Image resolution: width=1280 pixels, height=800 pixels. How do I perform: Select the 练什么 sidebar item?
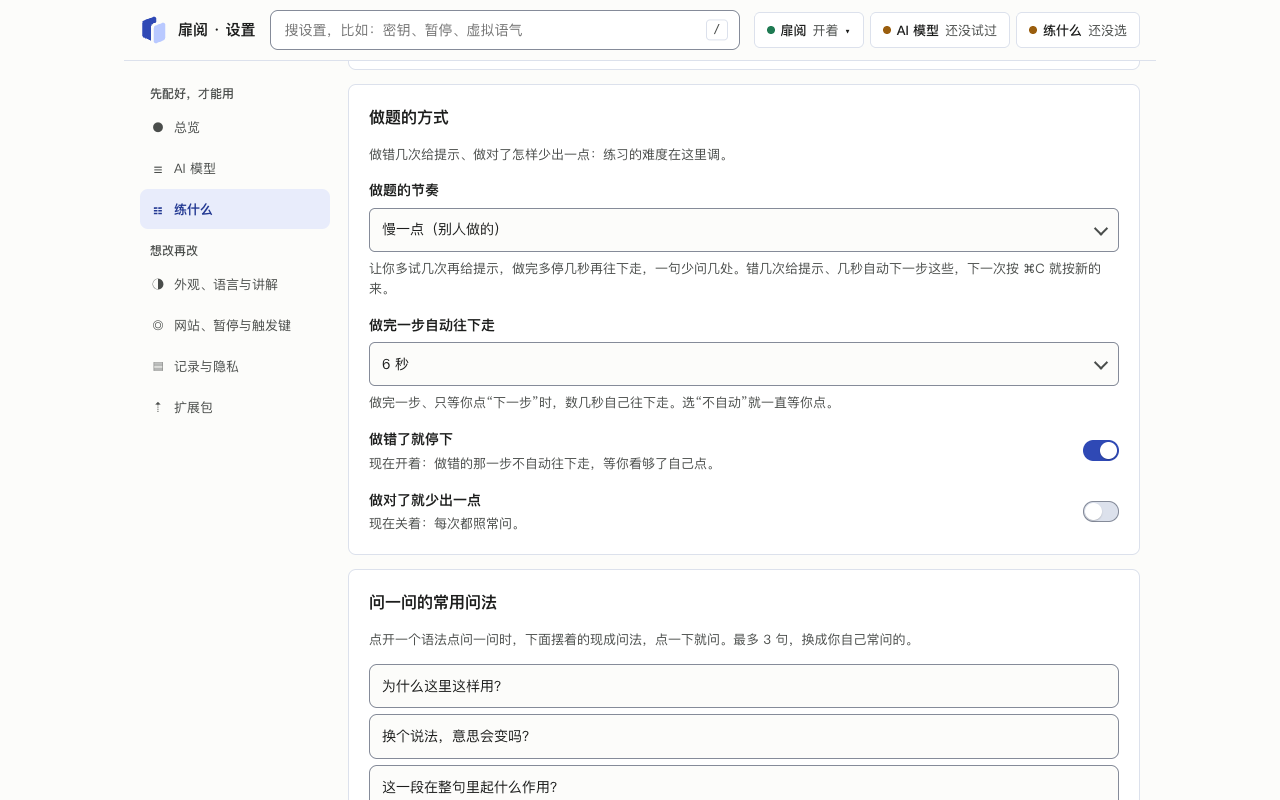tap(235, 209)
